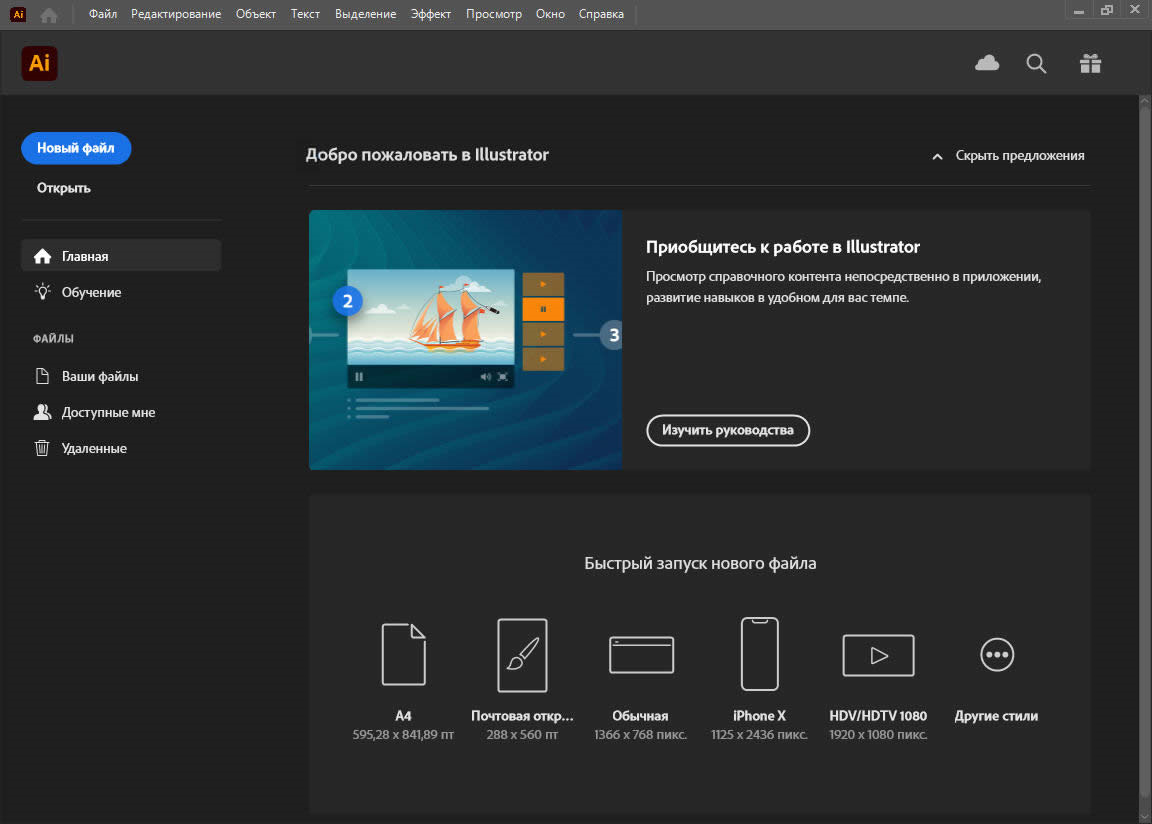Select the A4 document preset icon
This screenshot has height=824, width=1152.
pos(404,654)
